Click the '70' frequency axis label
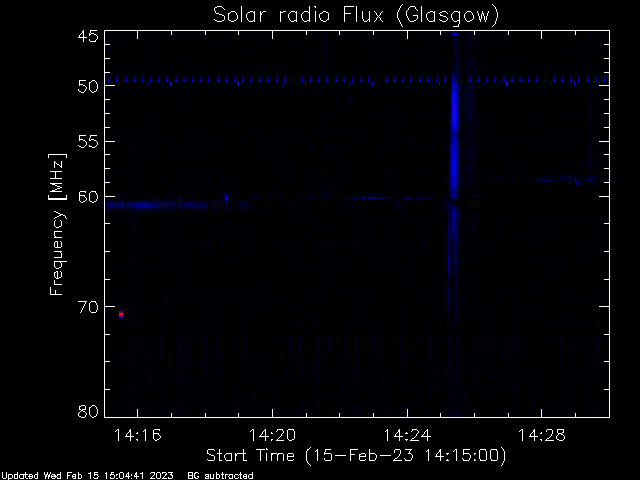Viewport: 640px width, 480px height. pyautogui.click(x=88, y=307)
